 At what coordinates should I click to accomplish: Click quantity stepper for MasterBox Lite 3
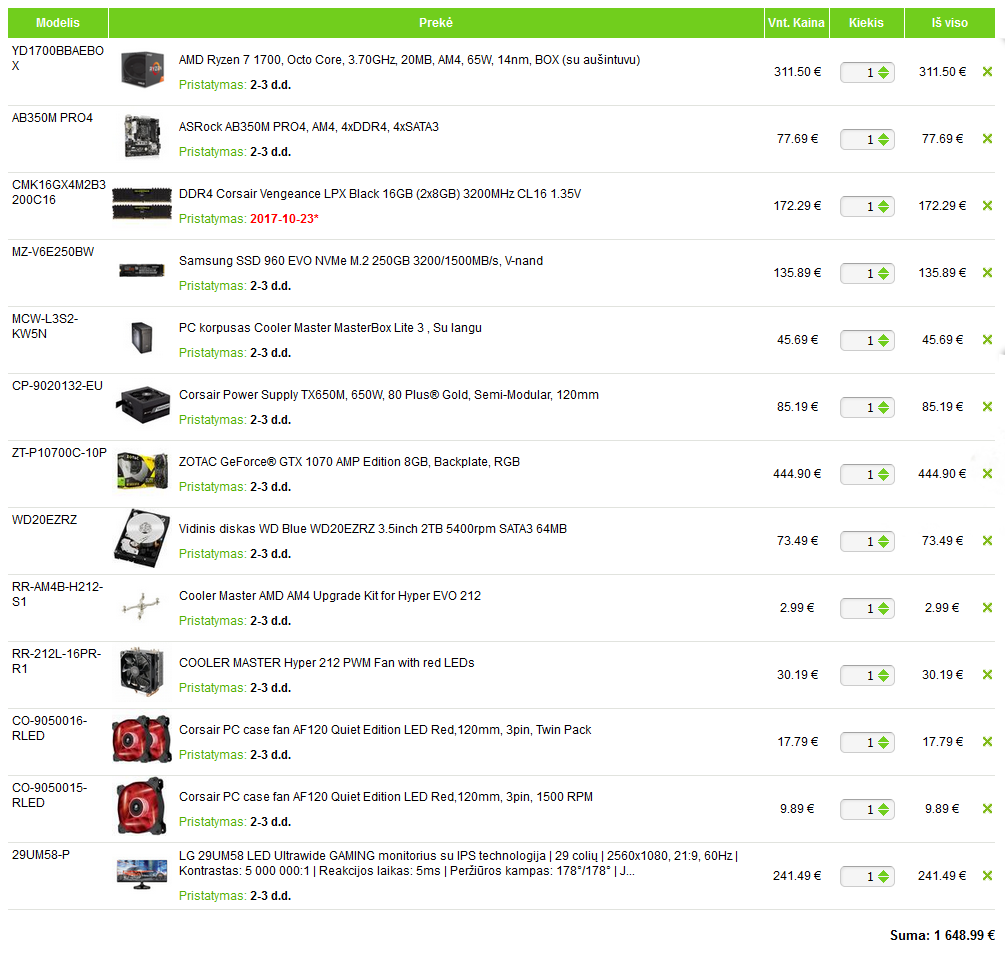coord(883,340)
